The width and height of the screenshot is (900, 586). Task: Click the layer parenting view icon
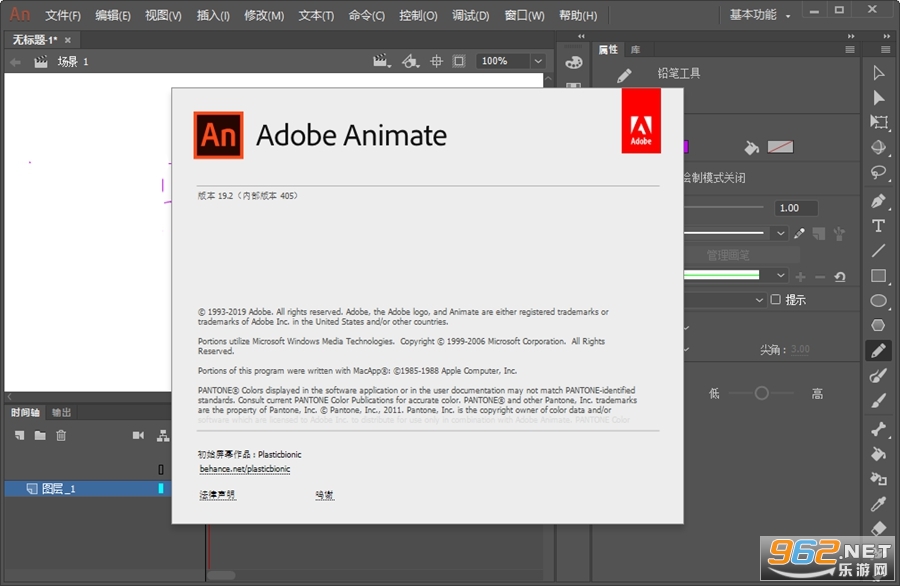[x=163, y=436]
